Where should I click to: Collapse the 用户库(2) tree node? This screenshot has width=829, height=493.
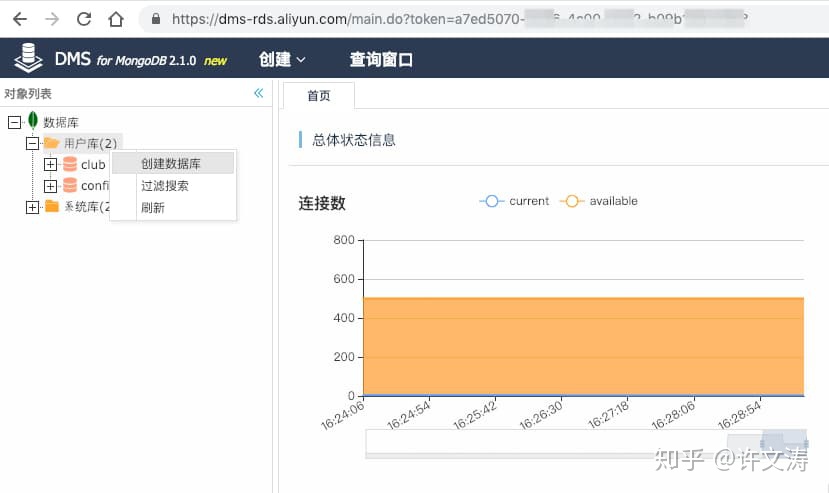(x=32, y=143)
